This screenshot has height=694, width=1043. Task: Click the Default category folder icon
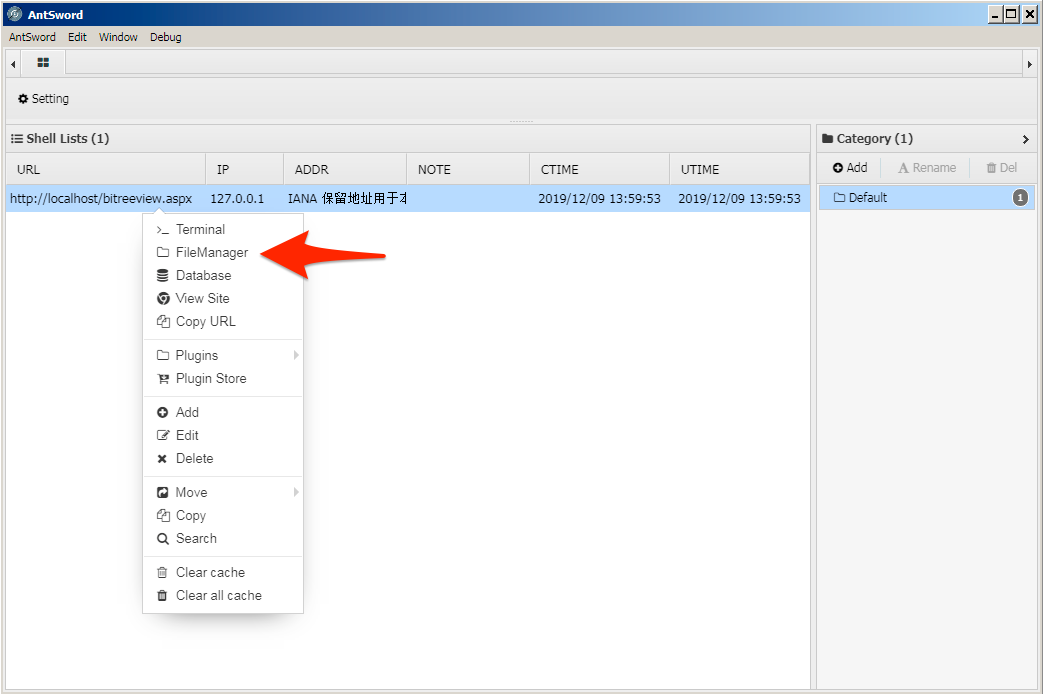coord(839,198)
